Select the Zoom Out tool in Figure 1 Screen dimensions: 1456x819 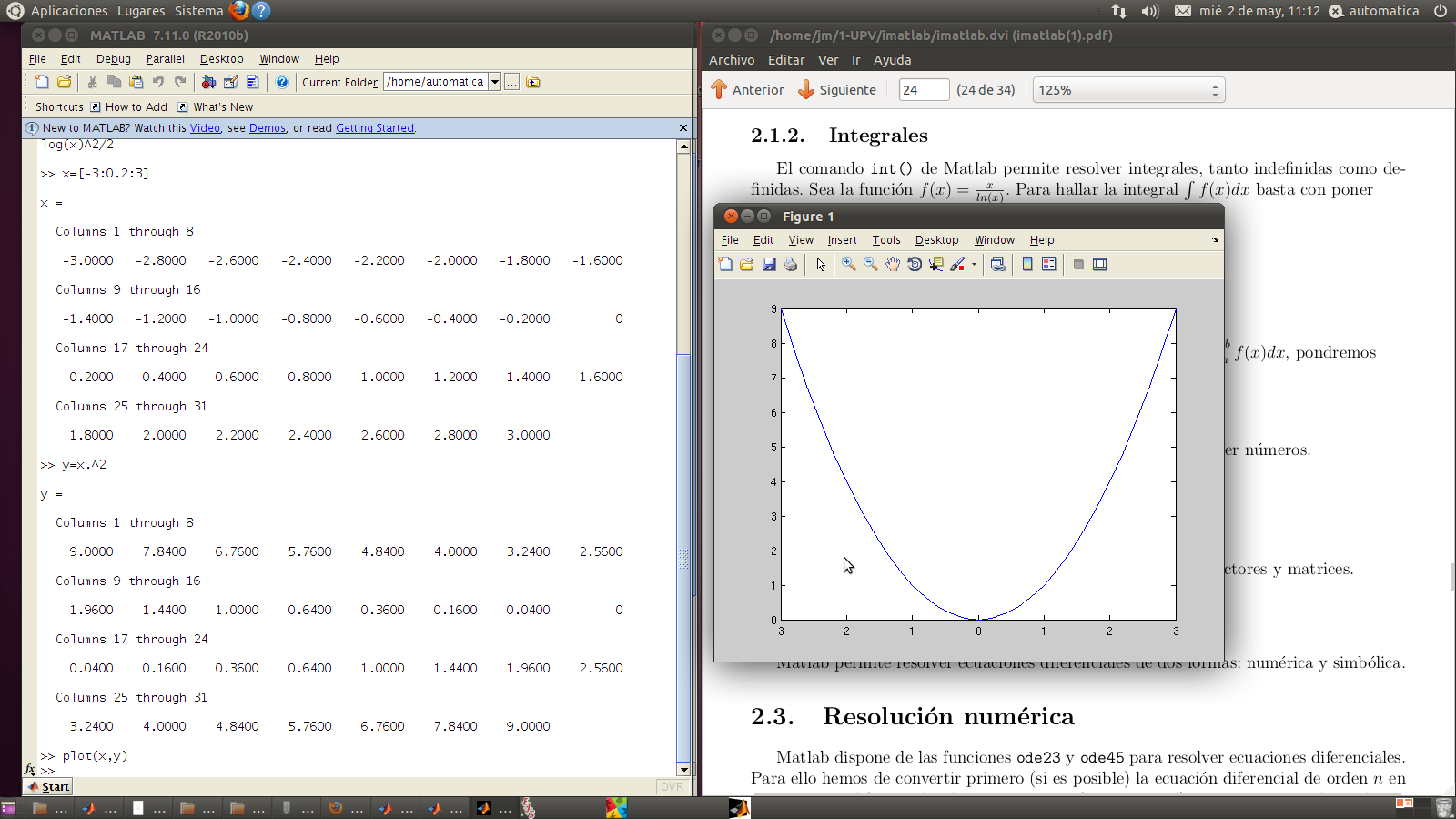coord(868,264)
